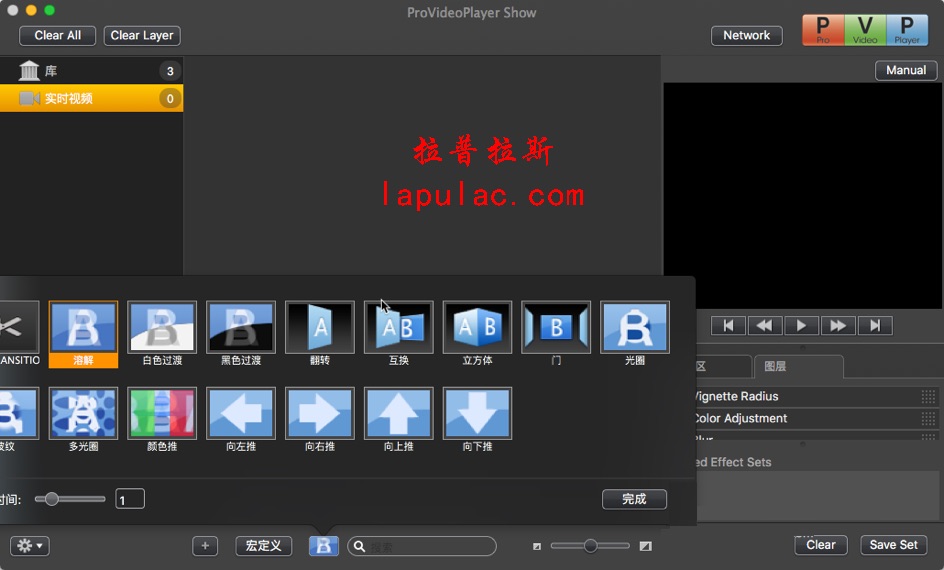Select the 光圈 iris transition
944x570 pixels.
[635, 328]
